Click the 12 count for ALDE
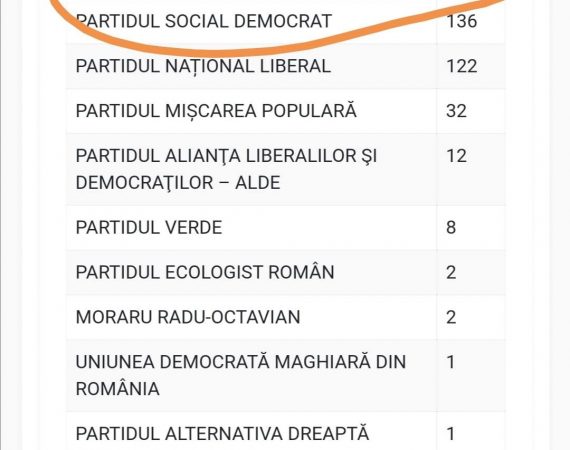Screen dimensions: 570x450 tap(456, 156)
